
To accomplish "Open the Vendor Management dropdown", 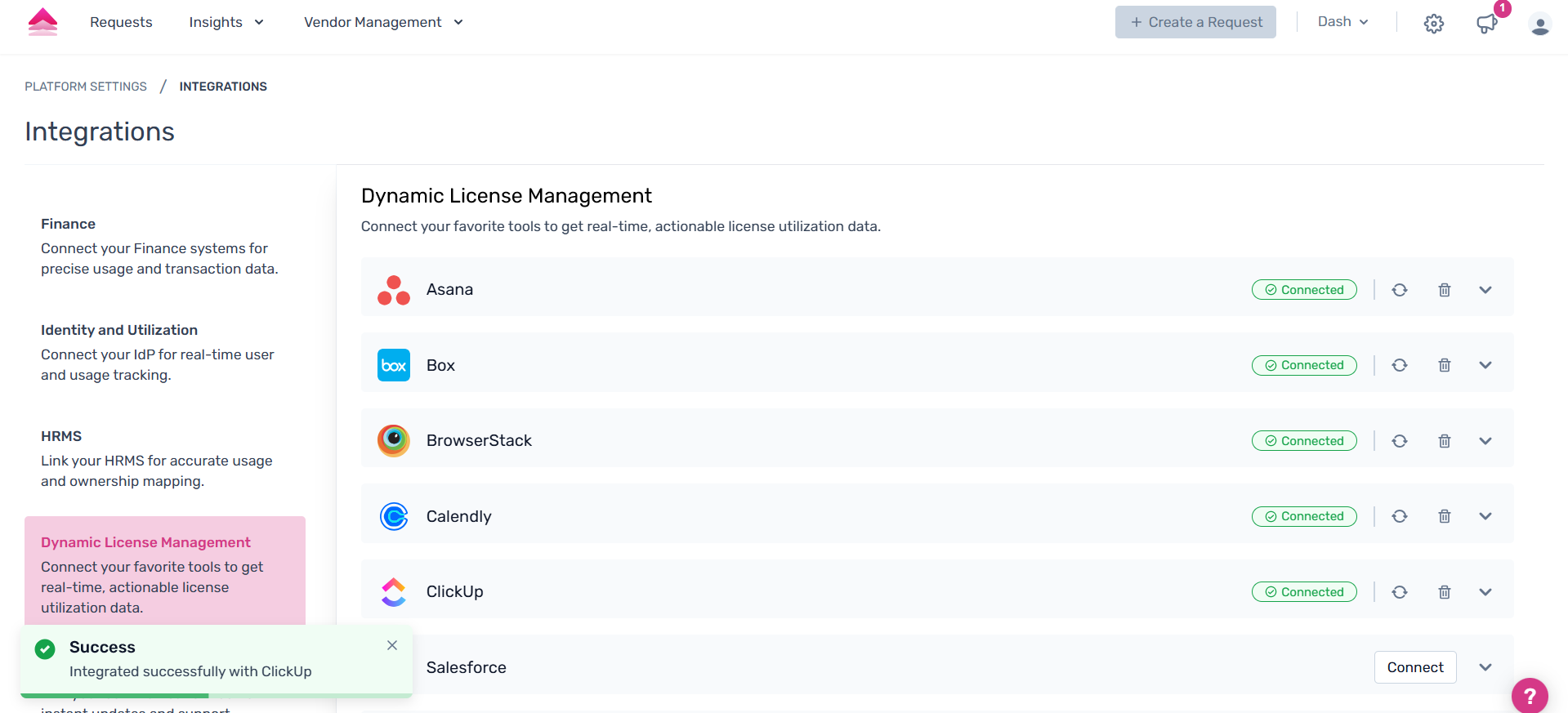I will [383, 22].
